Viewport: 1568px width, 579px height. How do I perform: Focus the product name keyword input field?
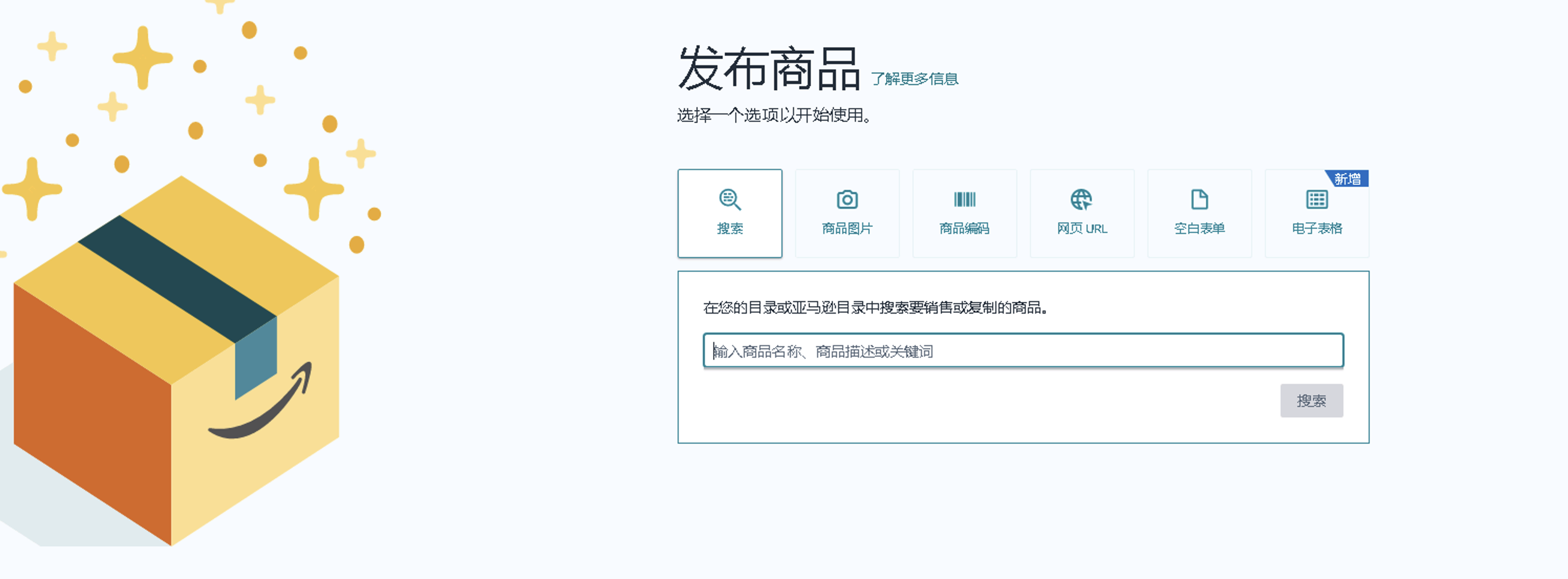click(1023, 351)
